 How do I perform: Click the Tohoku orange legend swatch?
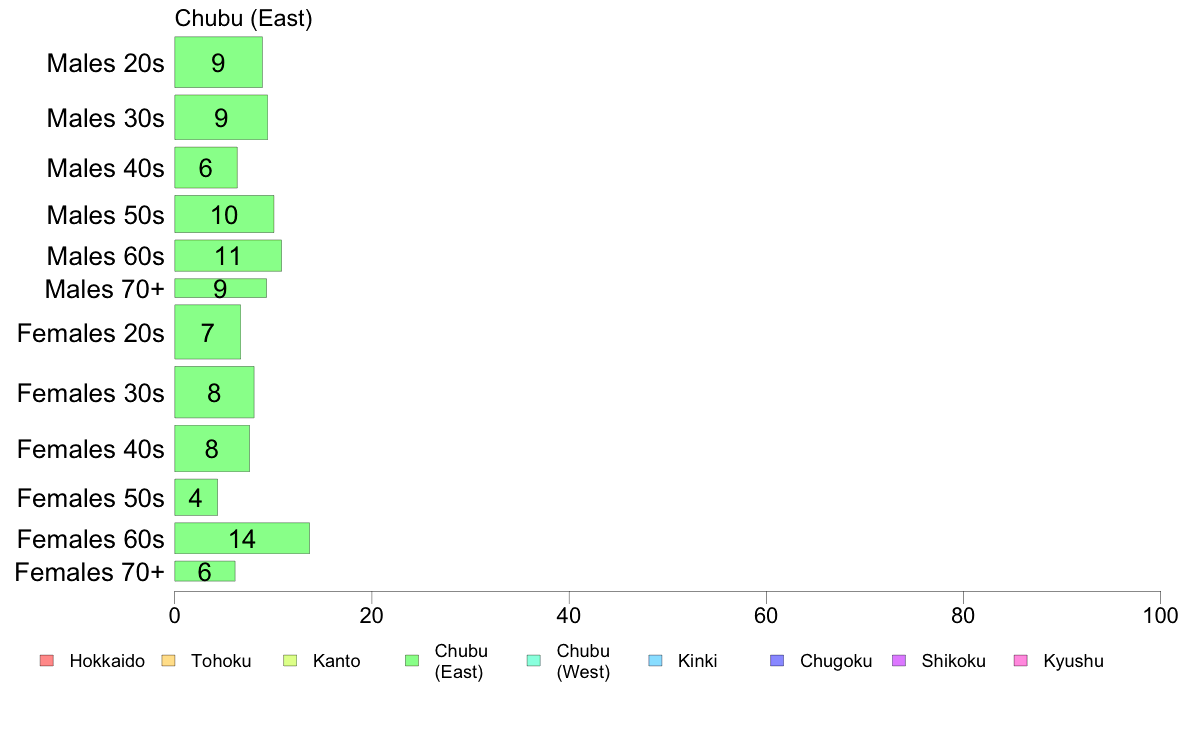pyautogui.click(x=168, y=661)
